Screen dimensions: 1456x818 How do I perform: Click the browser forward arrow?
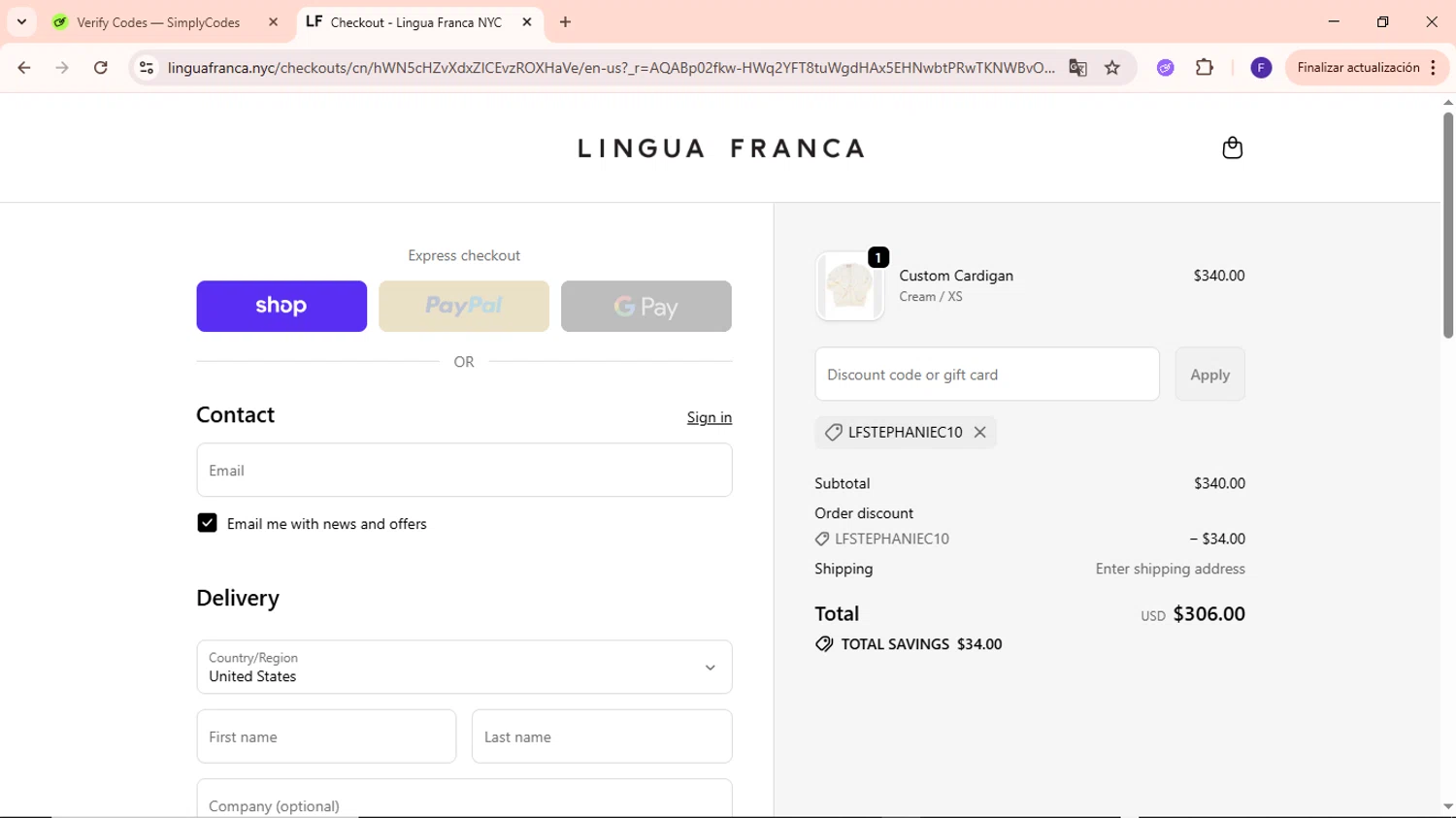point(62,68)
